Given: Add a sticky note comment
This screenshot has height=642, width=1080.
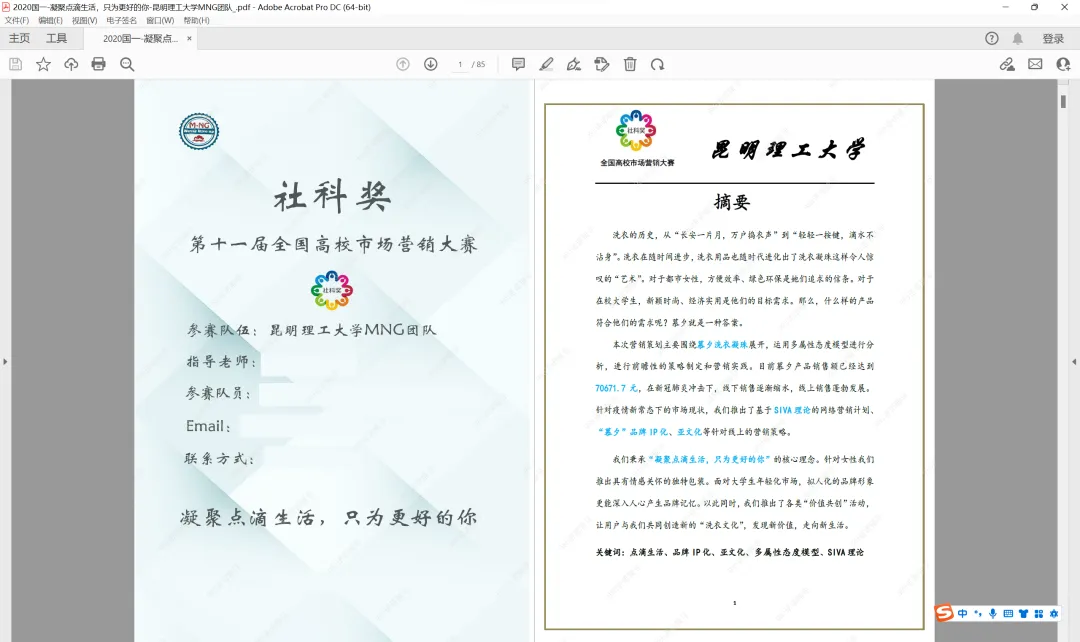Looking at the screenshot, I should 518,64.
